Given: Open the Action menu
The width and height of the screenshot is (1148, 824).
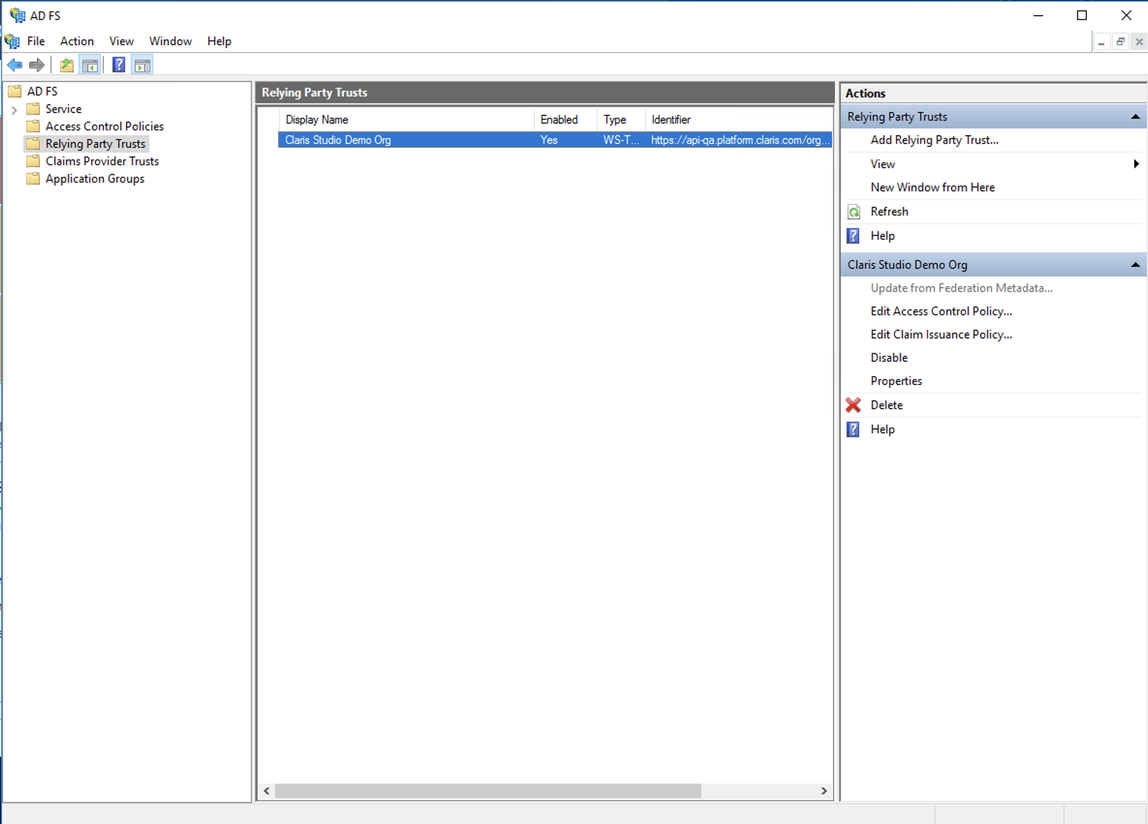Looking at the screenshot, I should tap(76, 41).
